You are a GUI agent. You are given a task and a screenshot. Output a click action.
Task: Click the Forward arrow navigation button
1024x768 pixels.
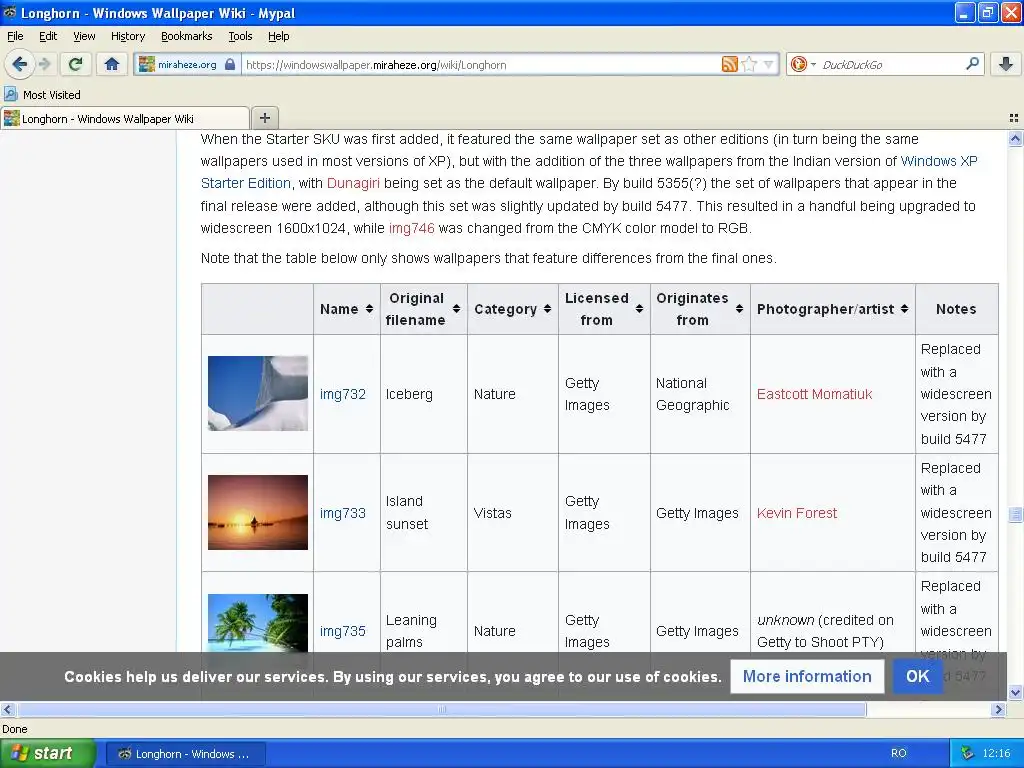(x=45, y=64)
